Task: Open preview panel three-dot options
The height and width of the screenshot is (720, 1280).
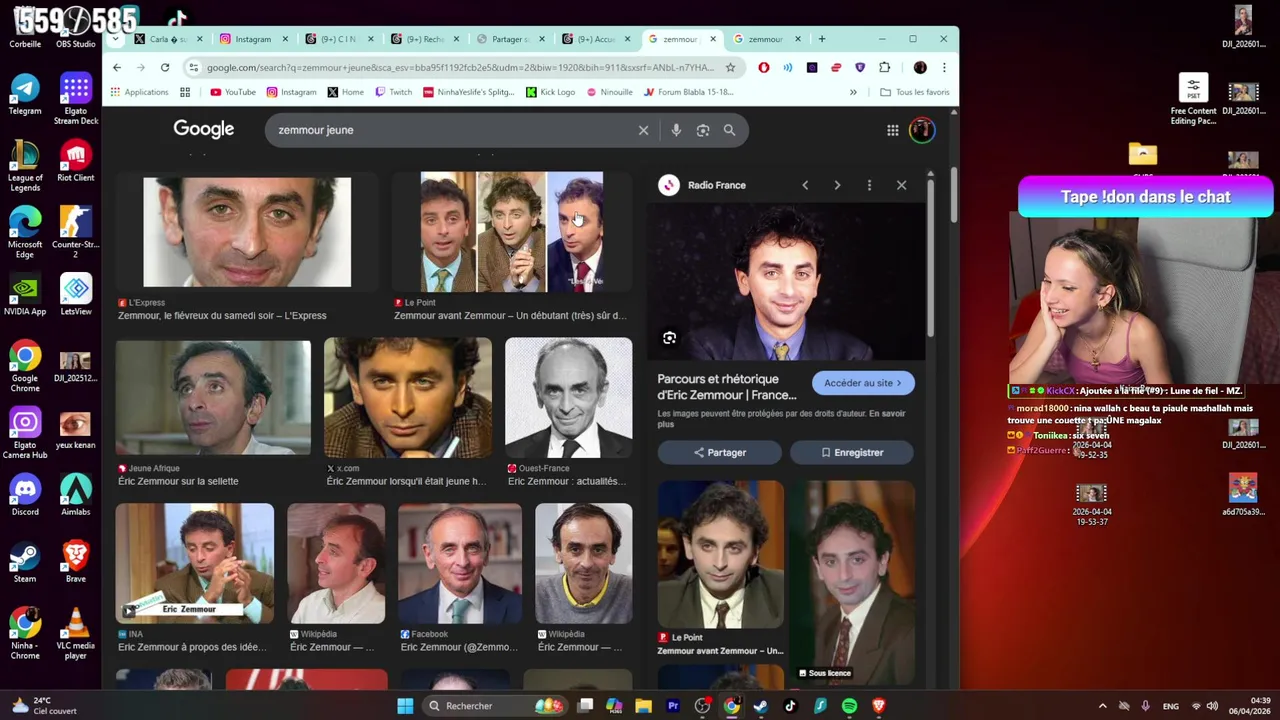Action: click(869, 185)
